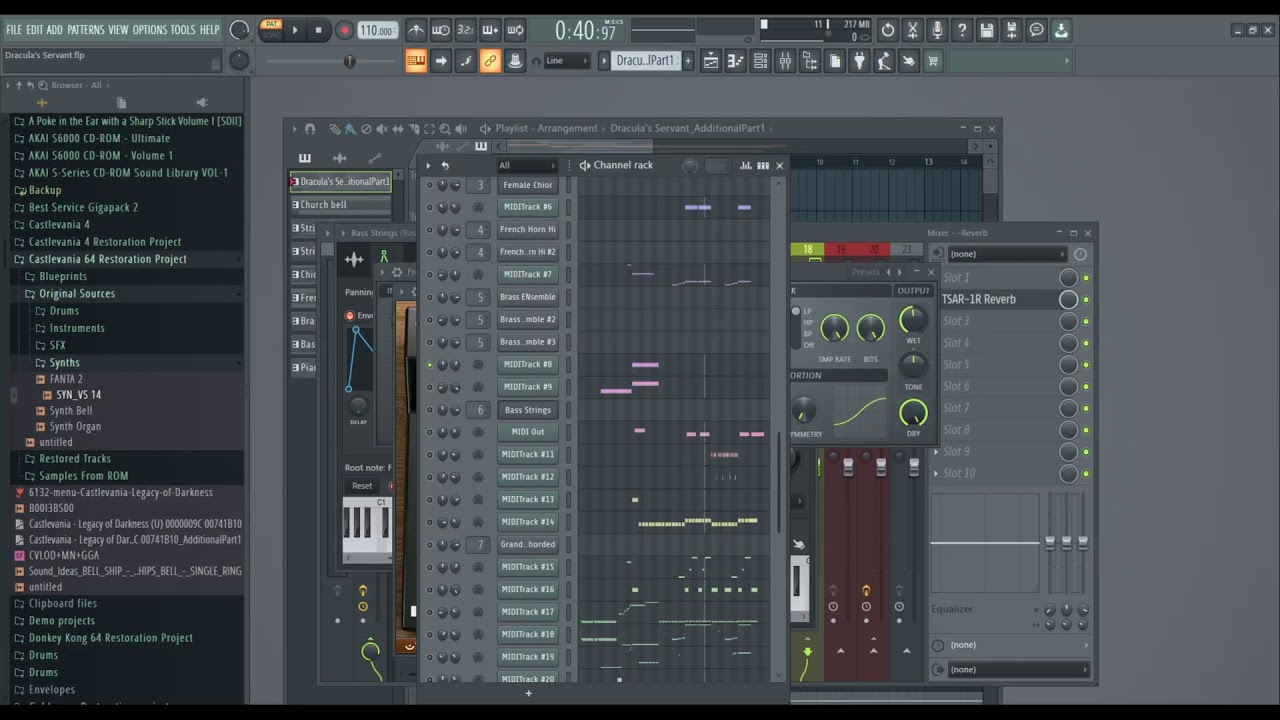Click the Channel rack step/piano view icon

(763, 166)
